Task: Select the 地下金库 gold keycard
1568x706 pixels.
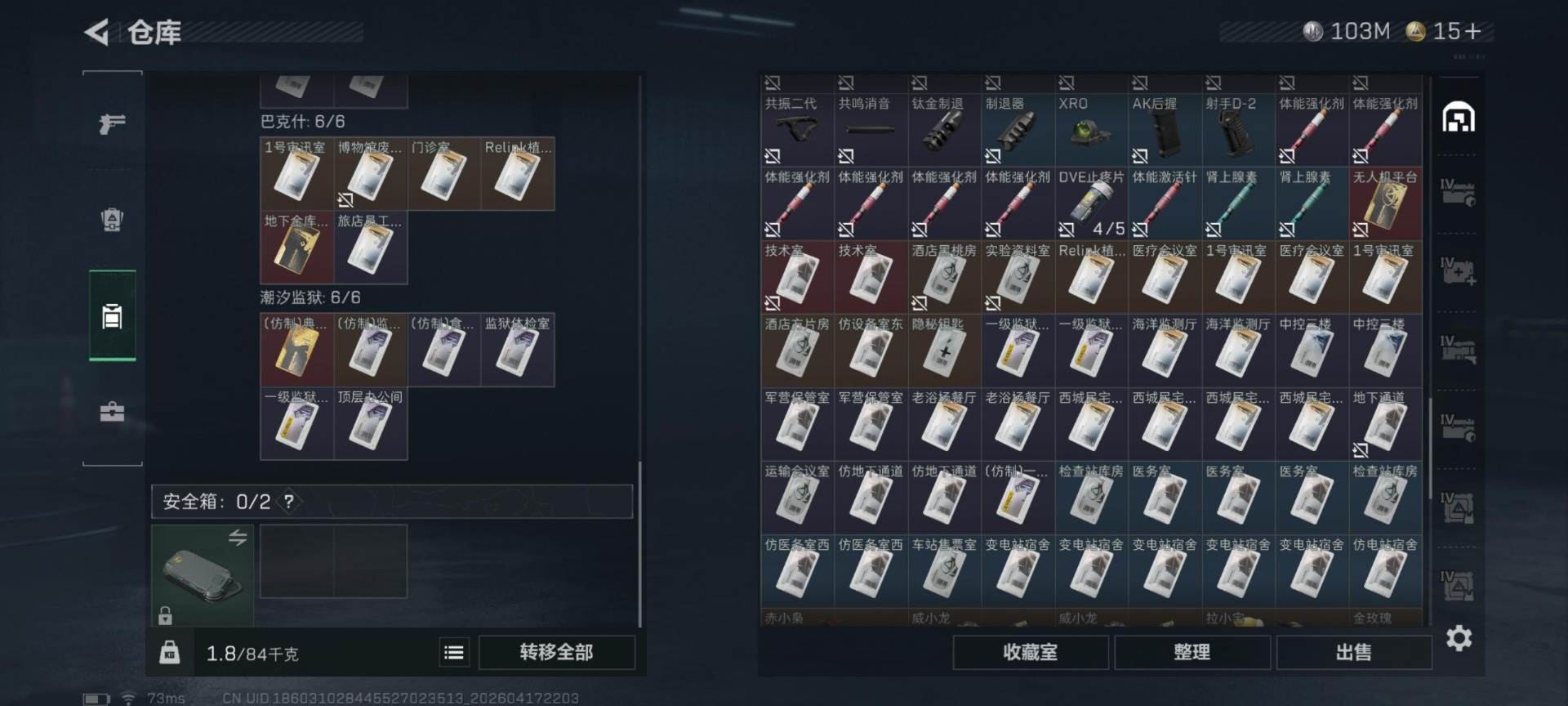Action: [296, 247]
